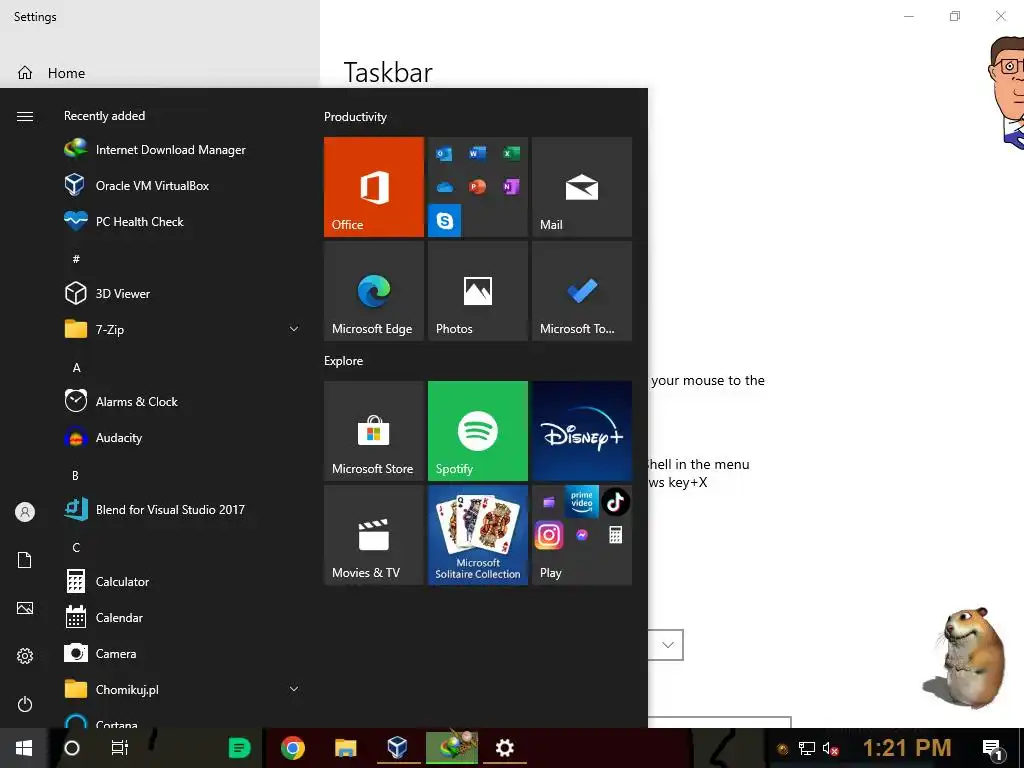This screenshot has height=768, width=1024.
Task: Open the Microsoft Store tile
Action: tap(374, 431)
